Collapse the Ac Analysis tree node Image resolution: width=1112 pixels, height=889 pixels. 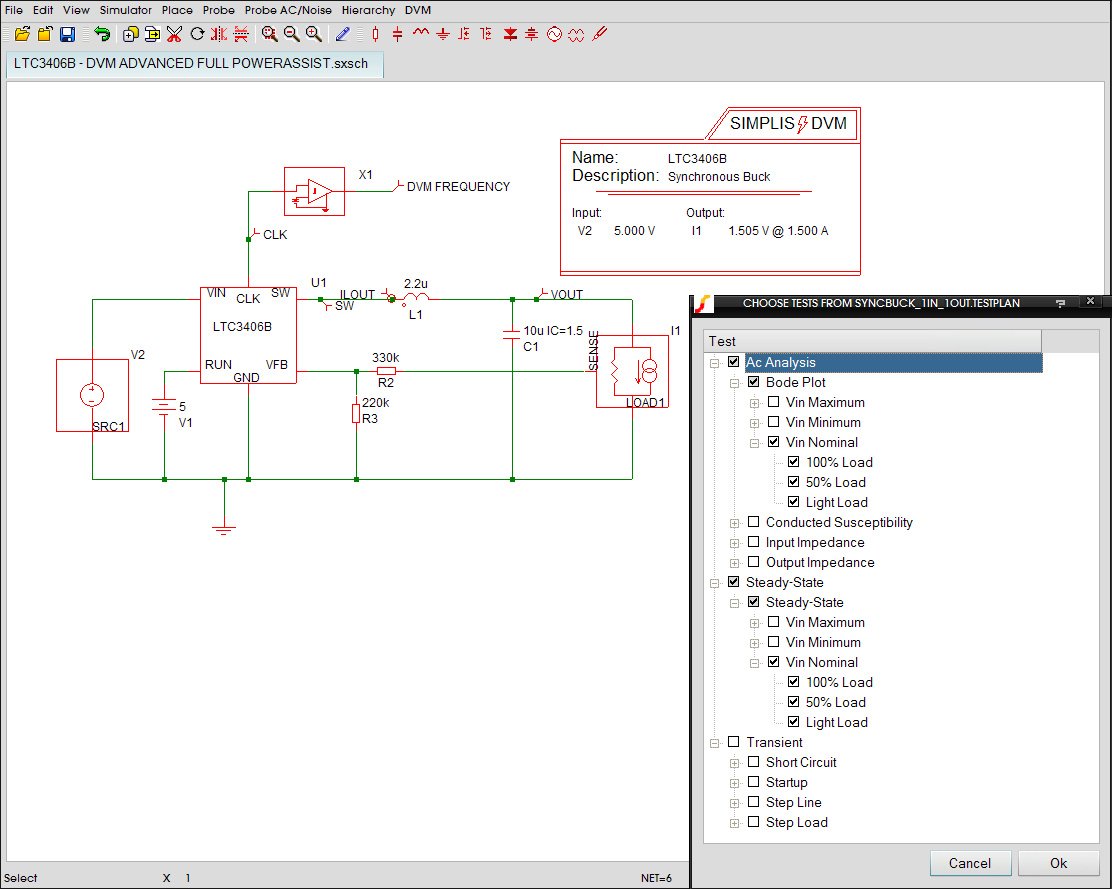(x=715, y=363)
